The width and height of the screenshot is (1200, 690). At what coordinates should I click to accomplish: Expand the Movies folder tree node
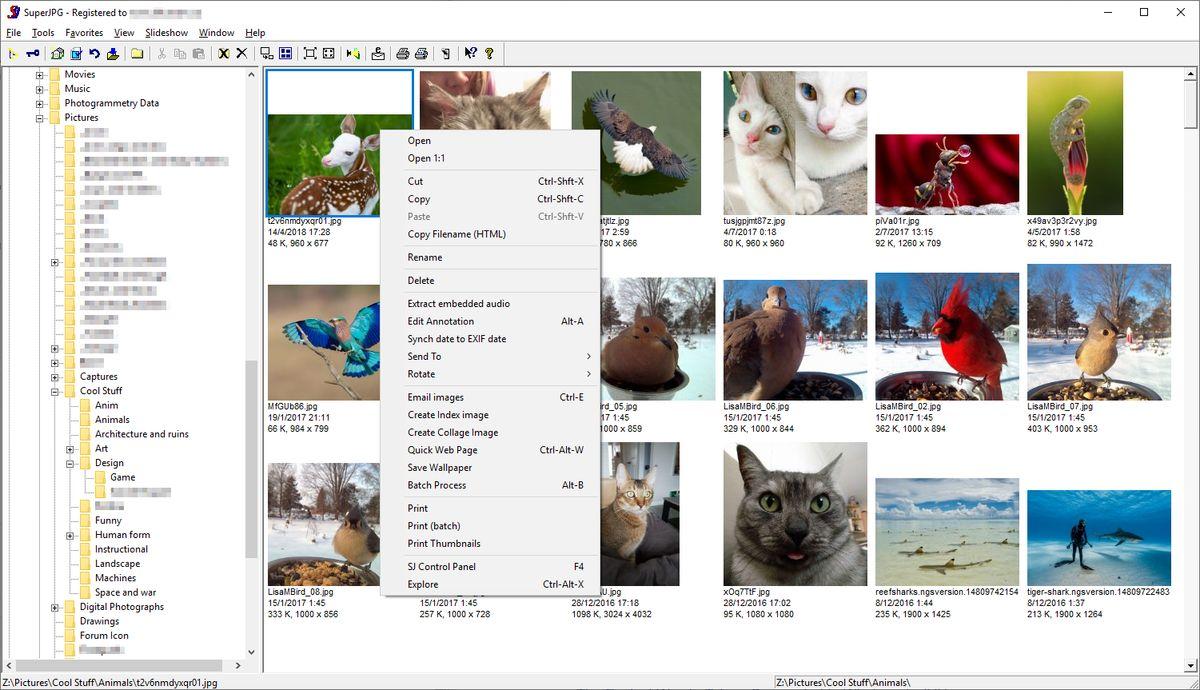coord(40,74)
